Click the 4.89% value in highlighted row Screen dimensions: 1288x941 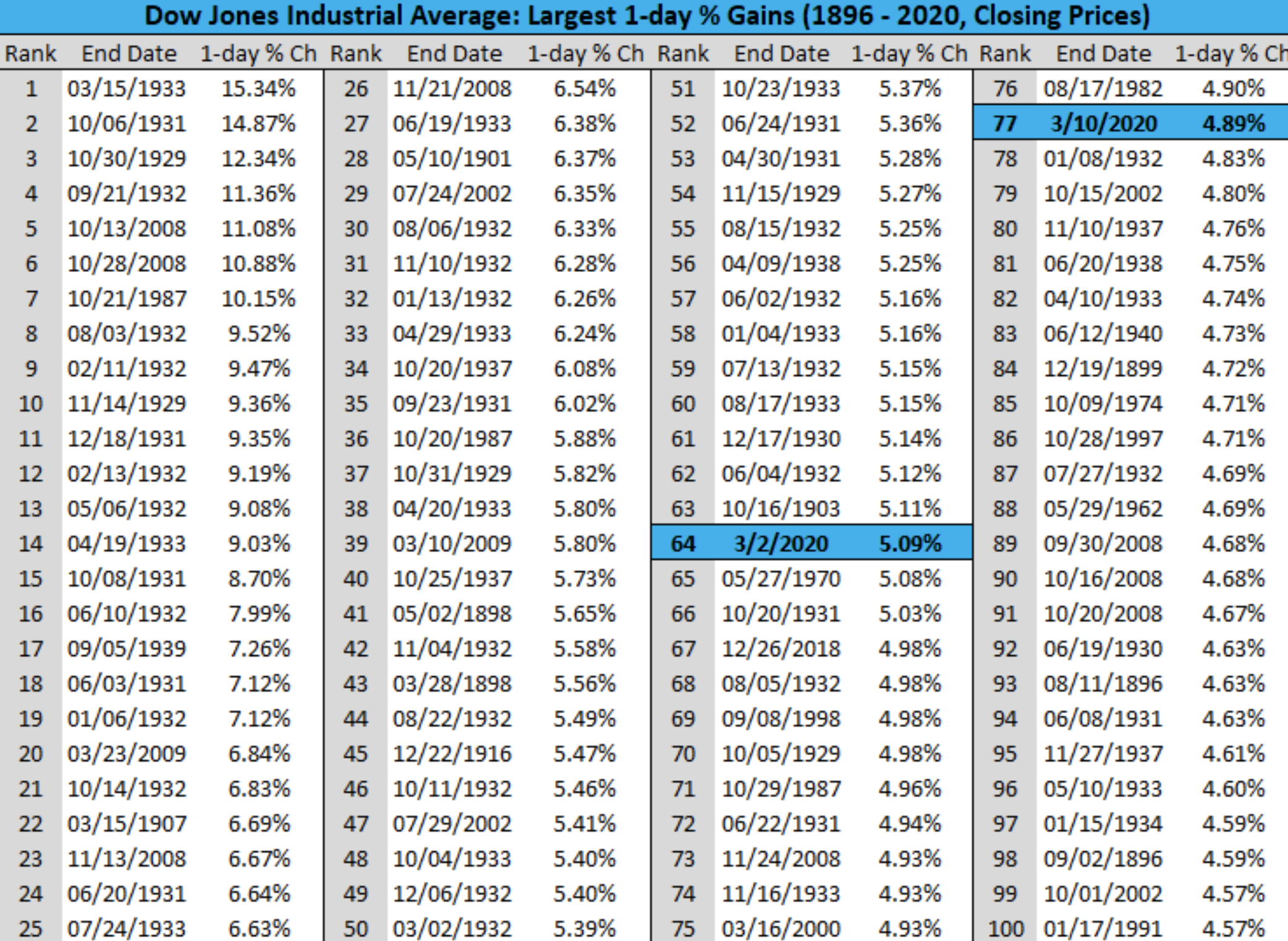[x=1234, y=123]
